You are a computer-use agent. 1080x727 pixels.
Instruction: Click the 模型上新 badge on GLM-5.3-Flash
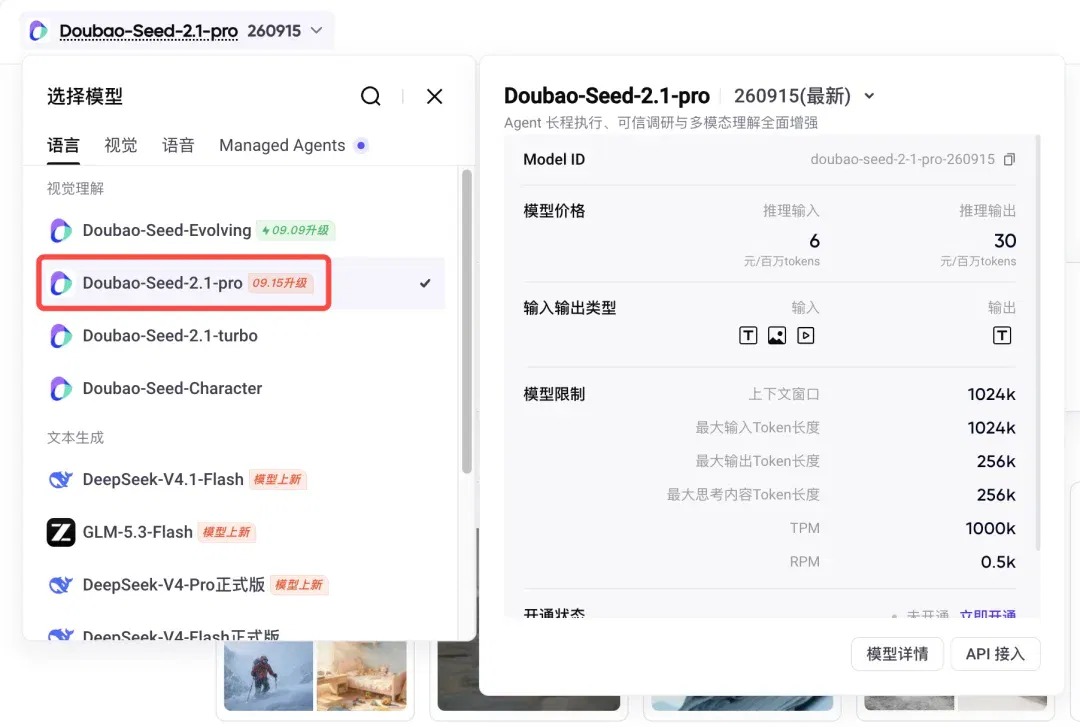(227, 532)
